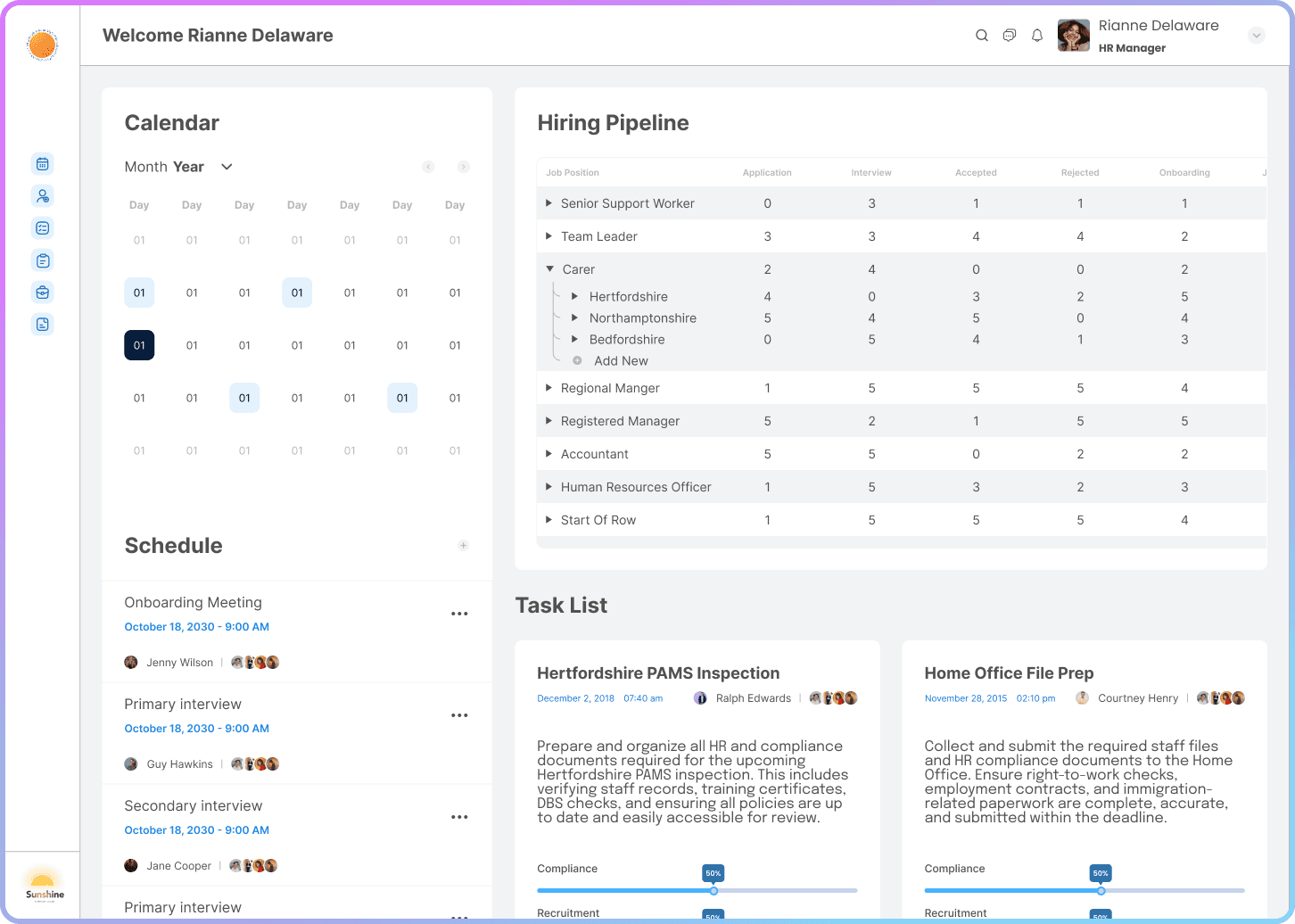The height and width of the screenshot is (924, 1295).
Task: Open the user profile dropdown arrow
Action: (x=1257, y=36)
